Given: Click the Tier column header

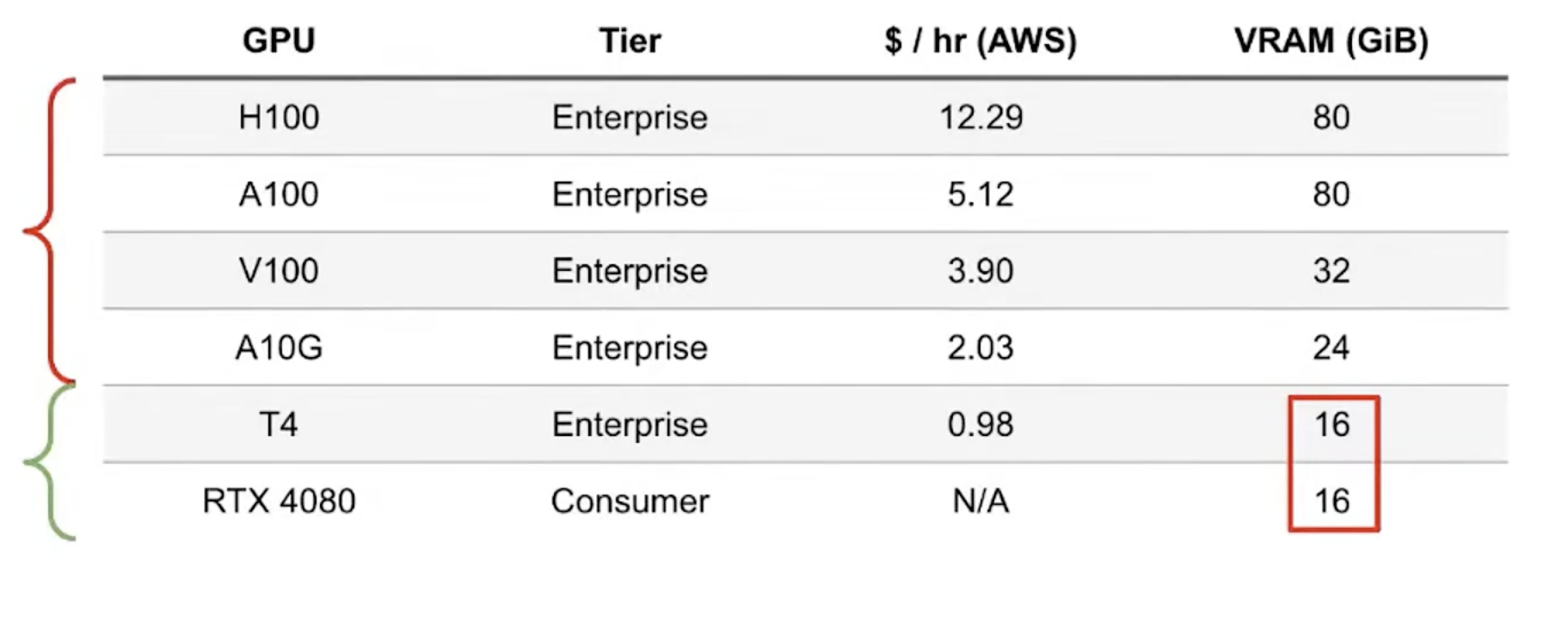Looking at the screenshot, I should click(x=630, y=40).
